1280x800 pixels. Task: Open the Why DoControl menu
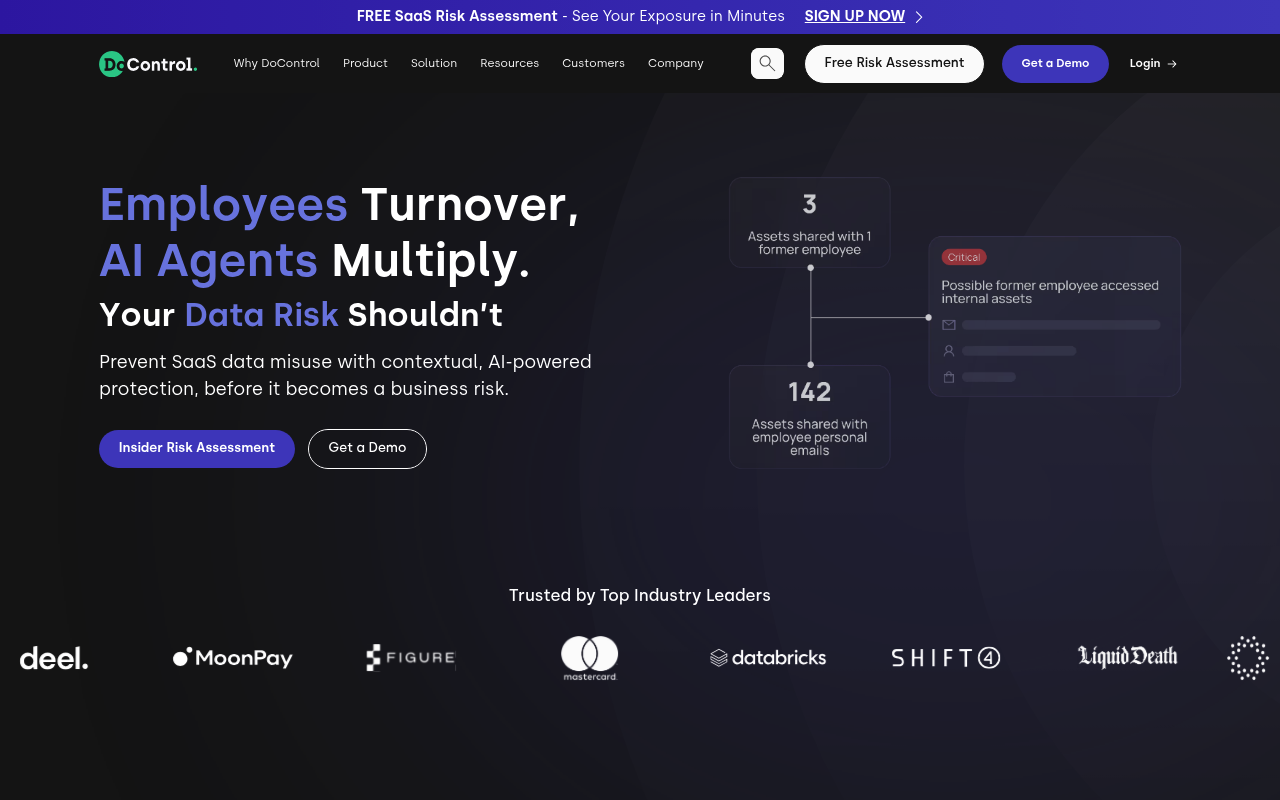coord(277,63)
